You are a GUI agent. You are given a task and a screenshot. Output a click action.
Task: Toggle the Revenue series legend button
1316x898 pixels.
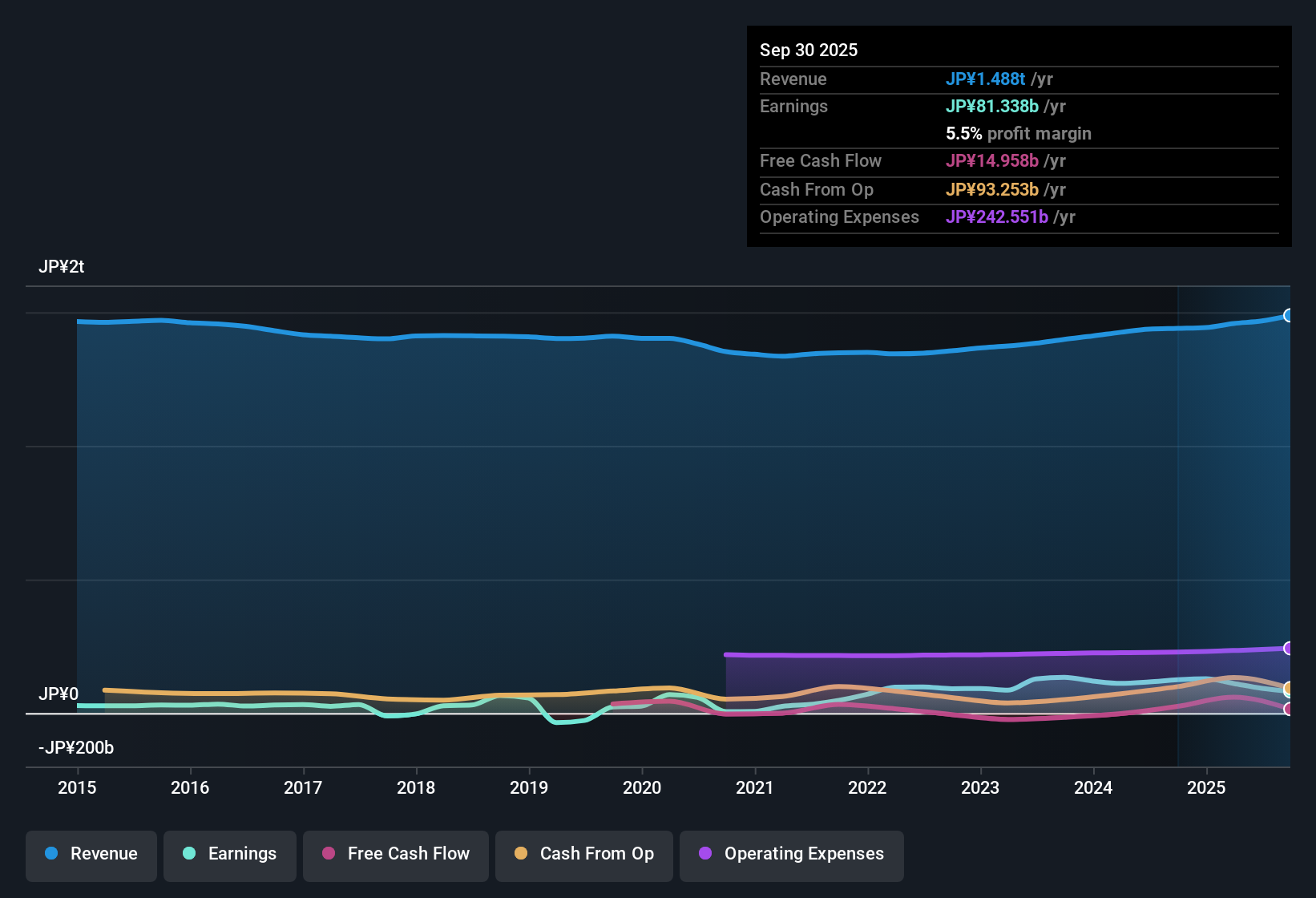[91, 855]
